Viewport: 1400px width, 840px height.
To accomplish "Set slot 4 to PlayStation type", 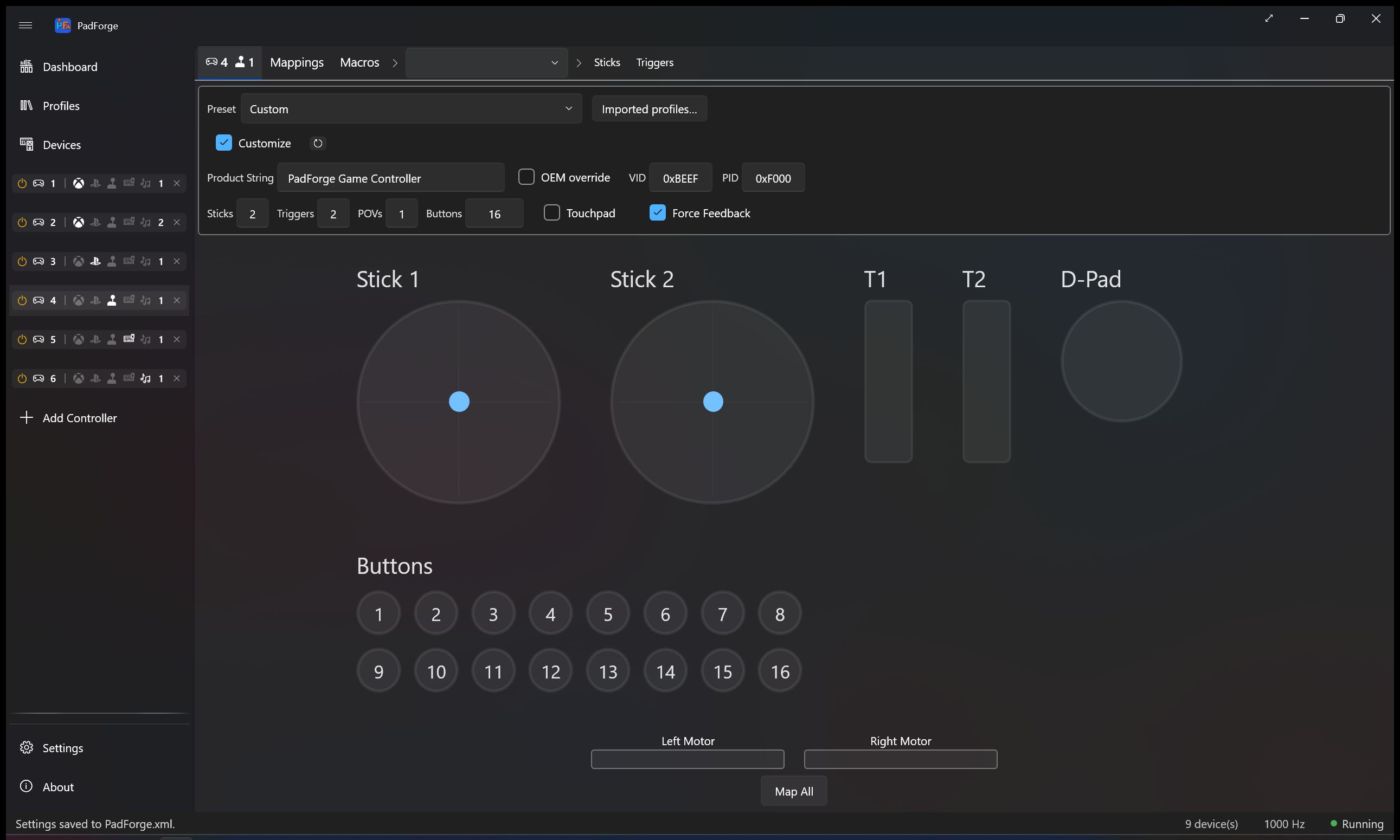I will tap(95, 301).
